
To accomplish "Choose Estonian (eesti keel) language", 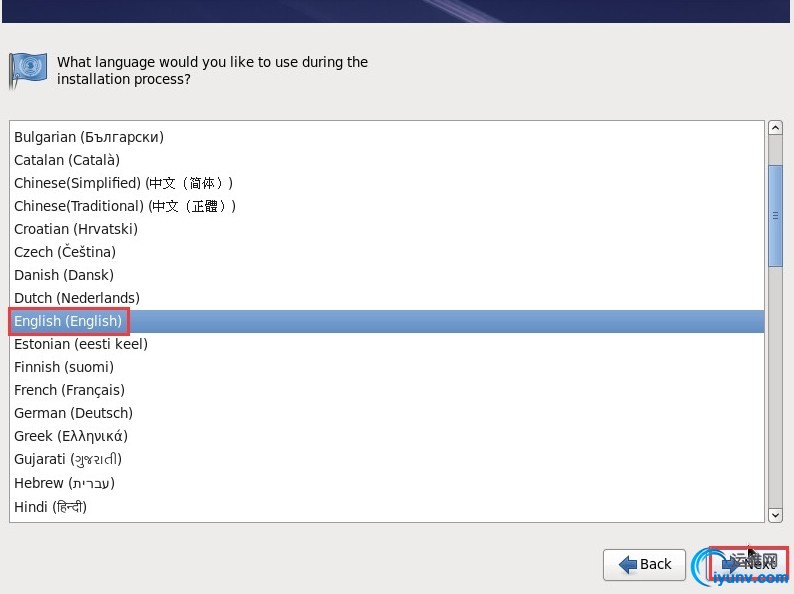I will 386,344.
